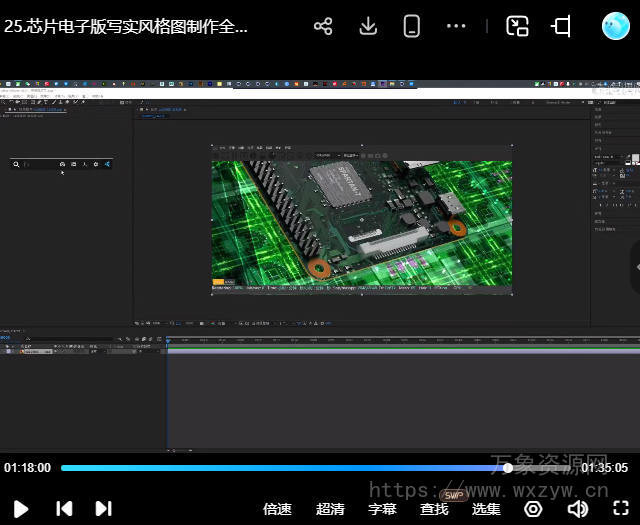The height and width of the screenshot is (525, 640).
Task: Mute the video with speaker icon
Action: click(577, 509)
